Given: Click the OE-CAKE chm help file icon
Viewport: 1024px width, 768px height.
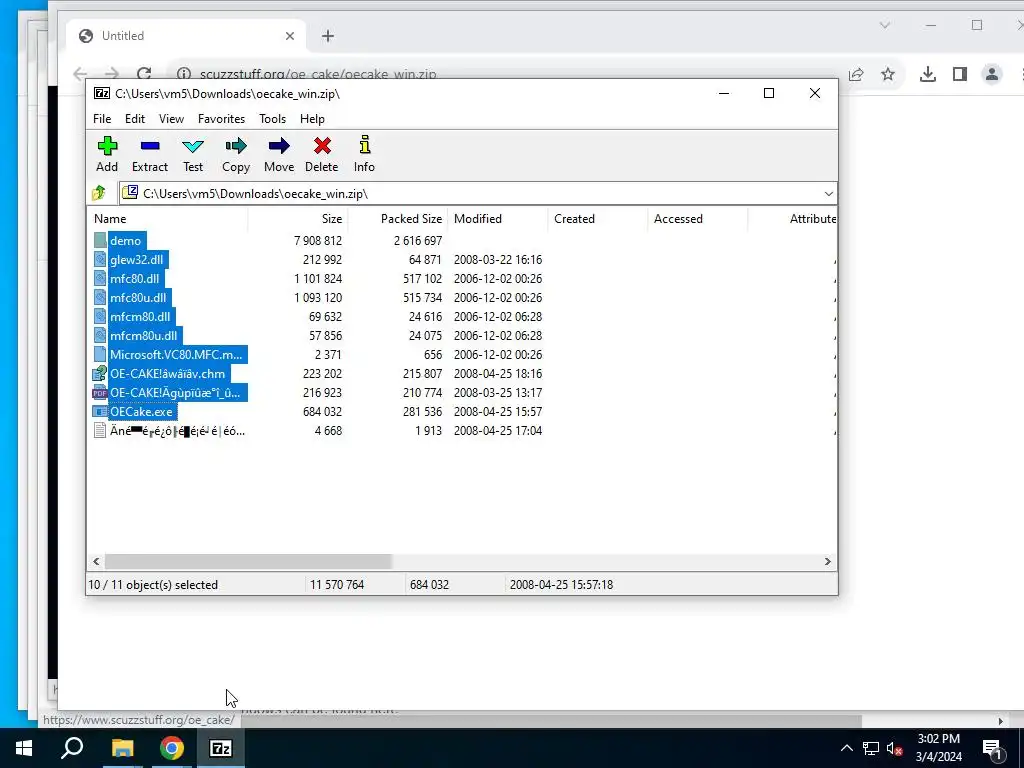Looking at the screenshot, I should click(99, 374).
